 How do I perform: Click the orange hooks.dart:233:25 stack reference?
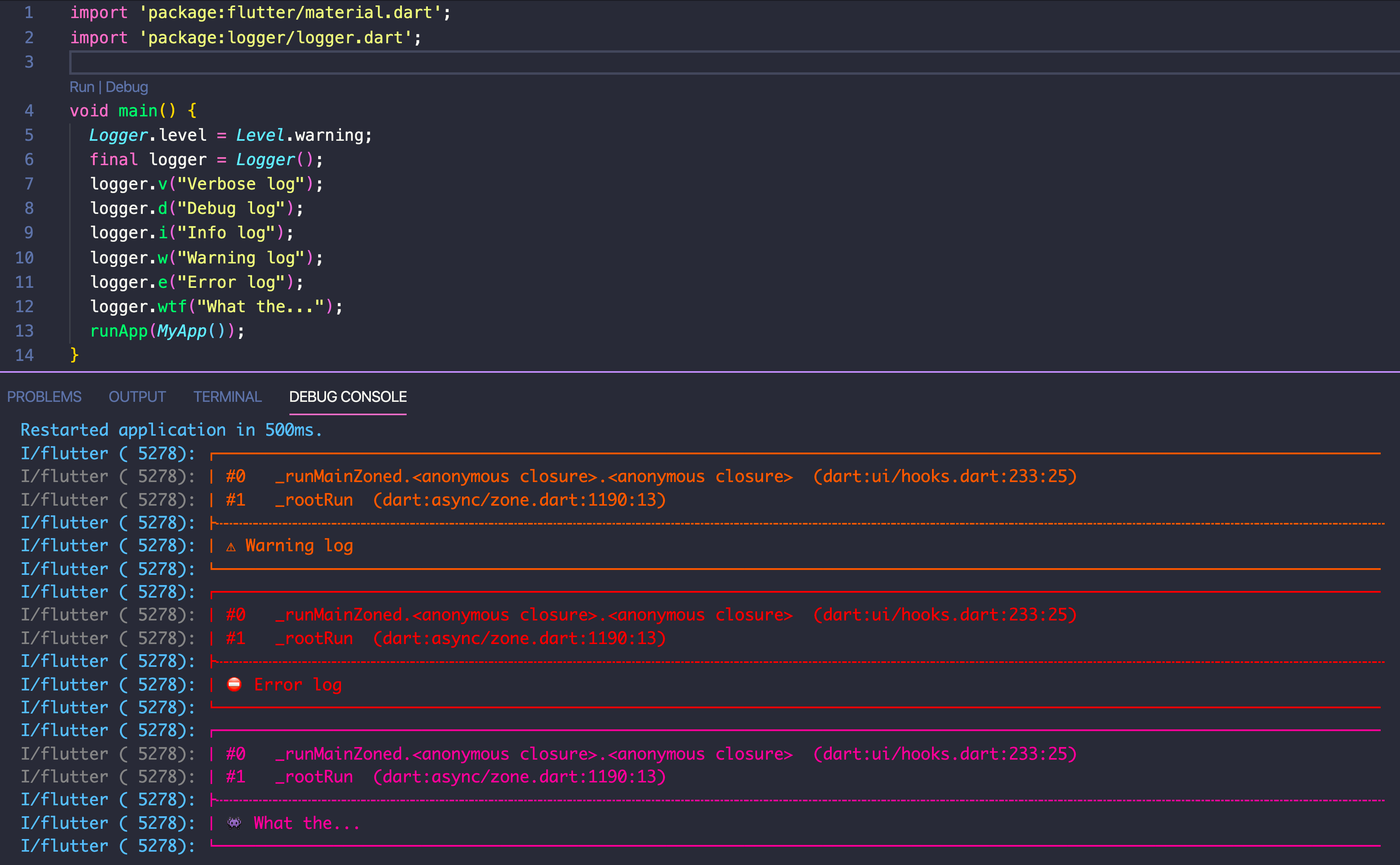coord(945,477)
